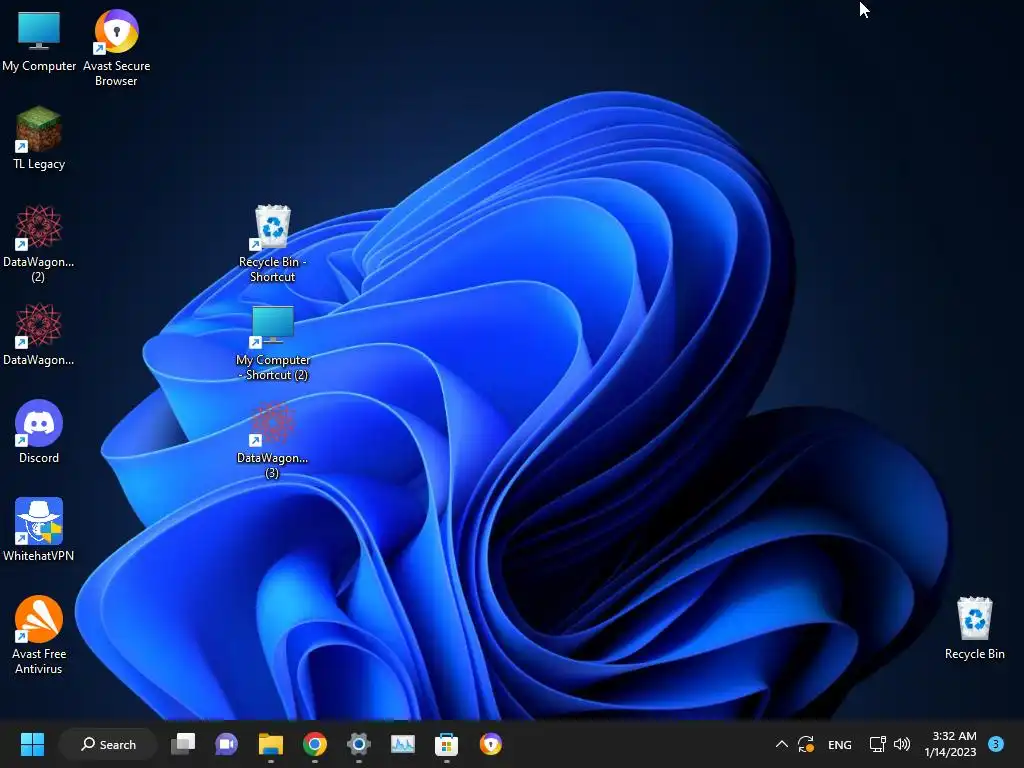This screenshot has height=768, width=1024.
Task: Select the DataWagon shortcut above Discord
Action: tap(39, 334)
